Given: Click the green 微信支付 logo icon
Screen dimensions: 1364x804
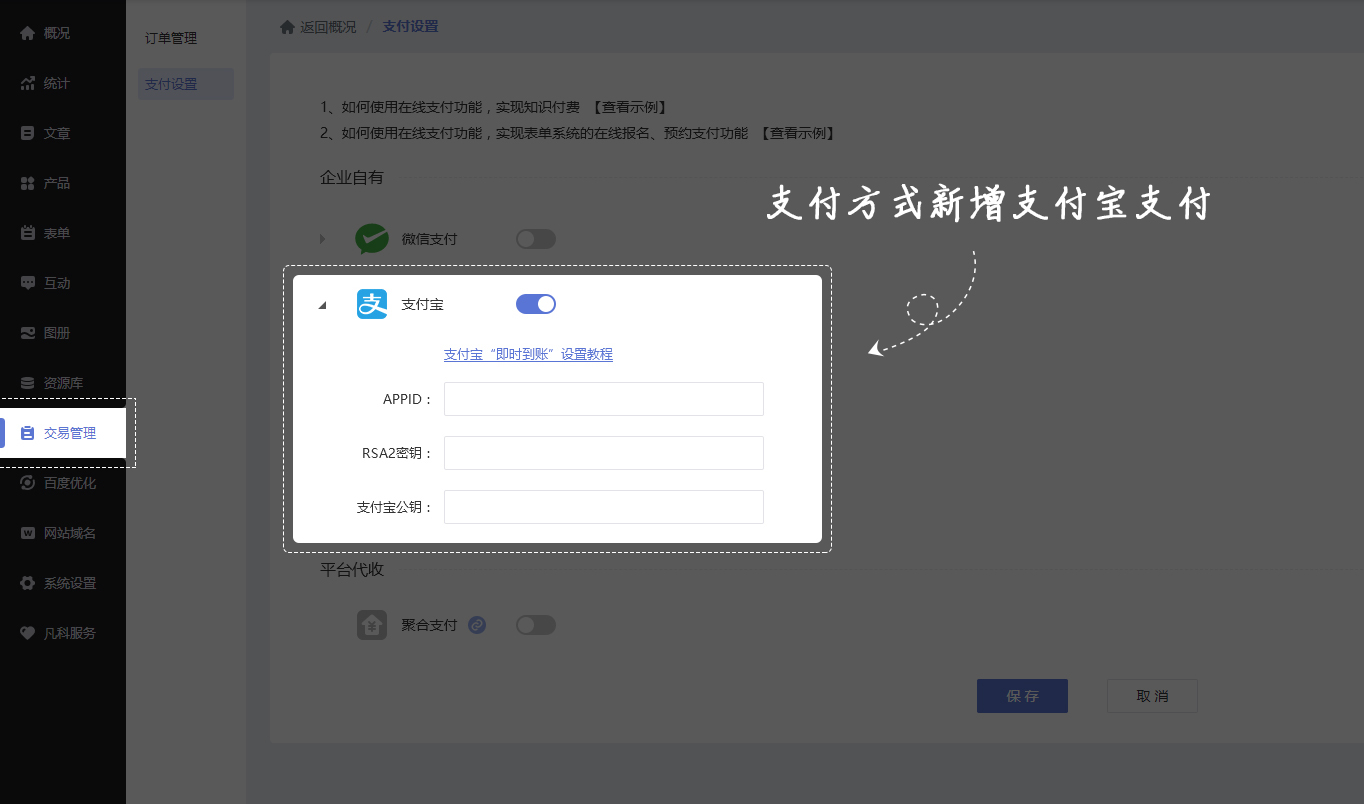Looking at the screenshot, I should pyautogui.click(x=372, y=239).
